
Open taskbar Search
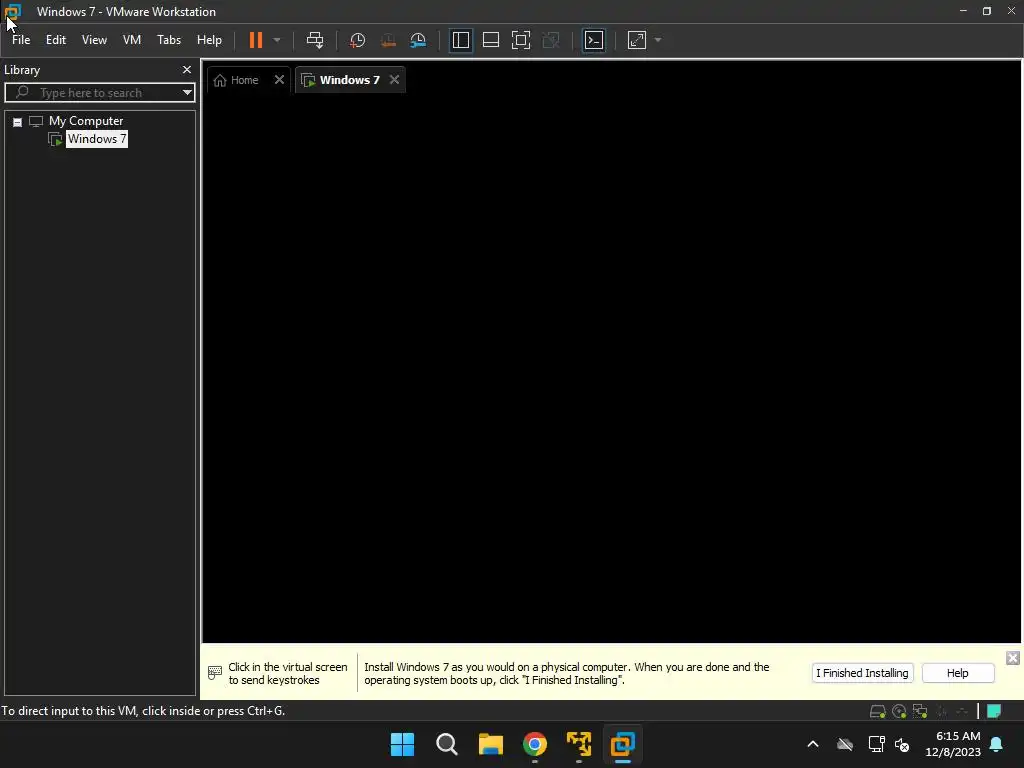pos(447,744)
